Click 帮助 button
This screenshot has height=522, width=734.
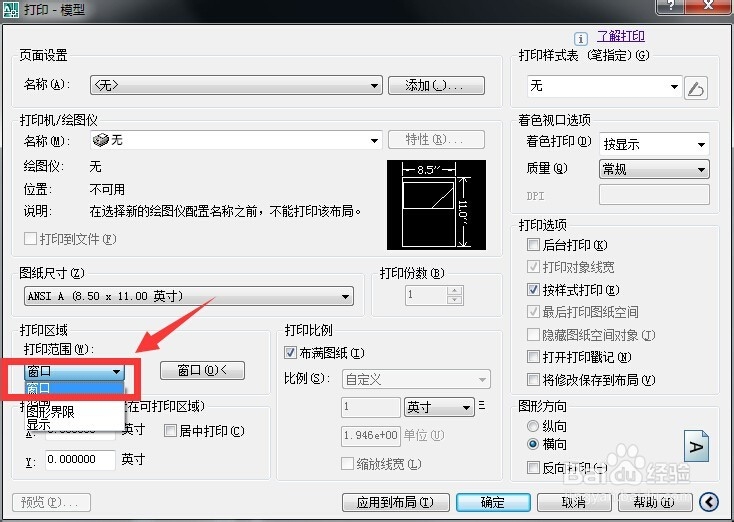[x=655, y=503]
